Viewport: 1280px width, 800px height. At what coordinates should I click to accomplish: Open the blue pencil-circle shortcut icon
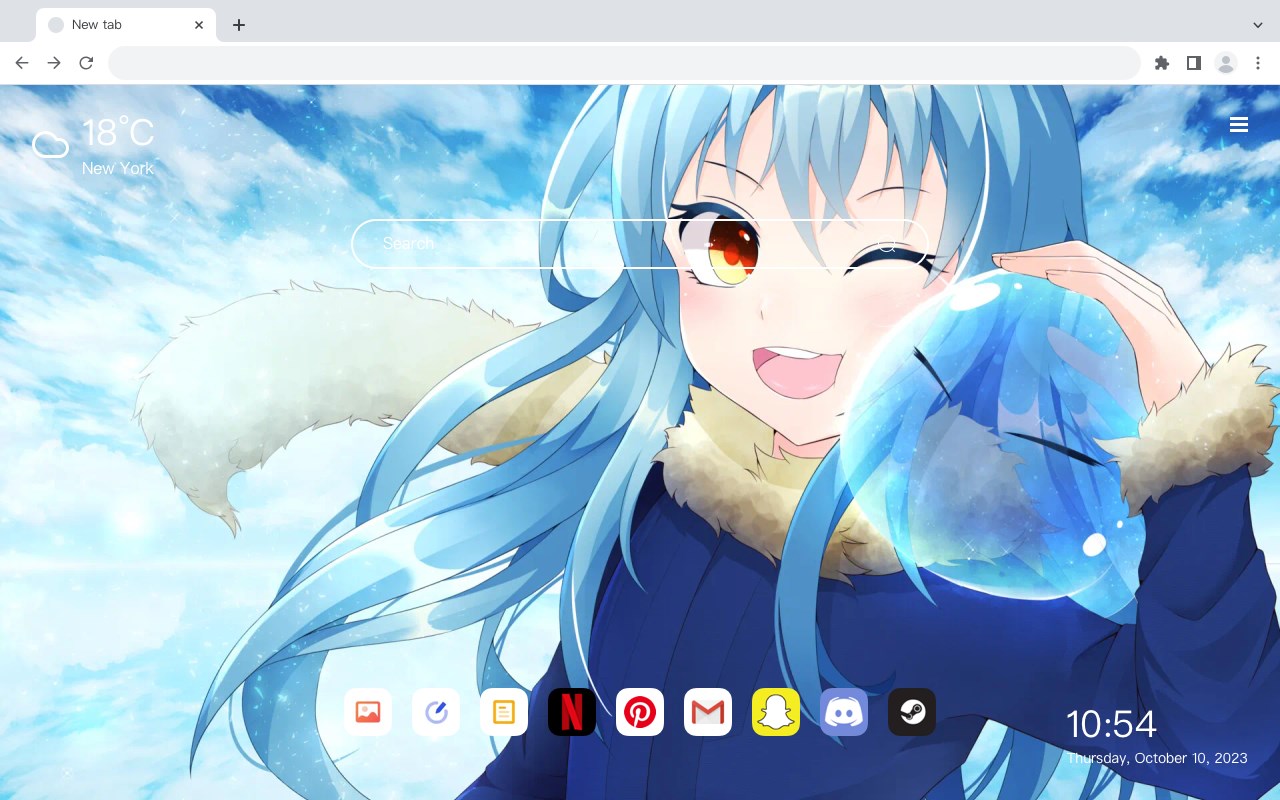(436, 712)
